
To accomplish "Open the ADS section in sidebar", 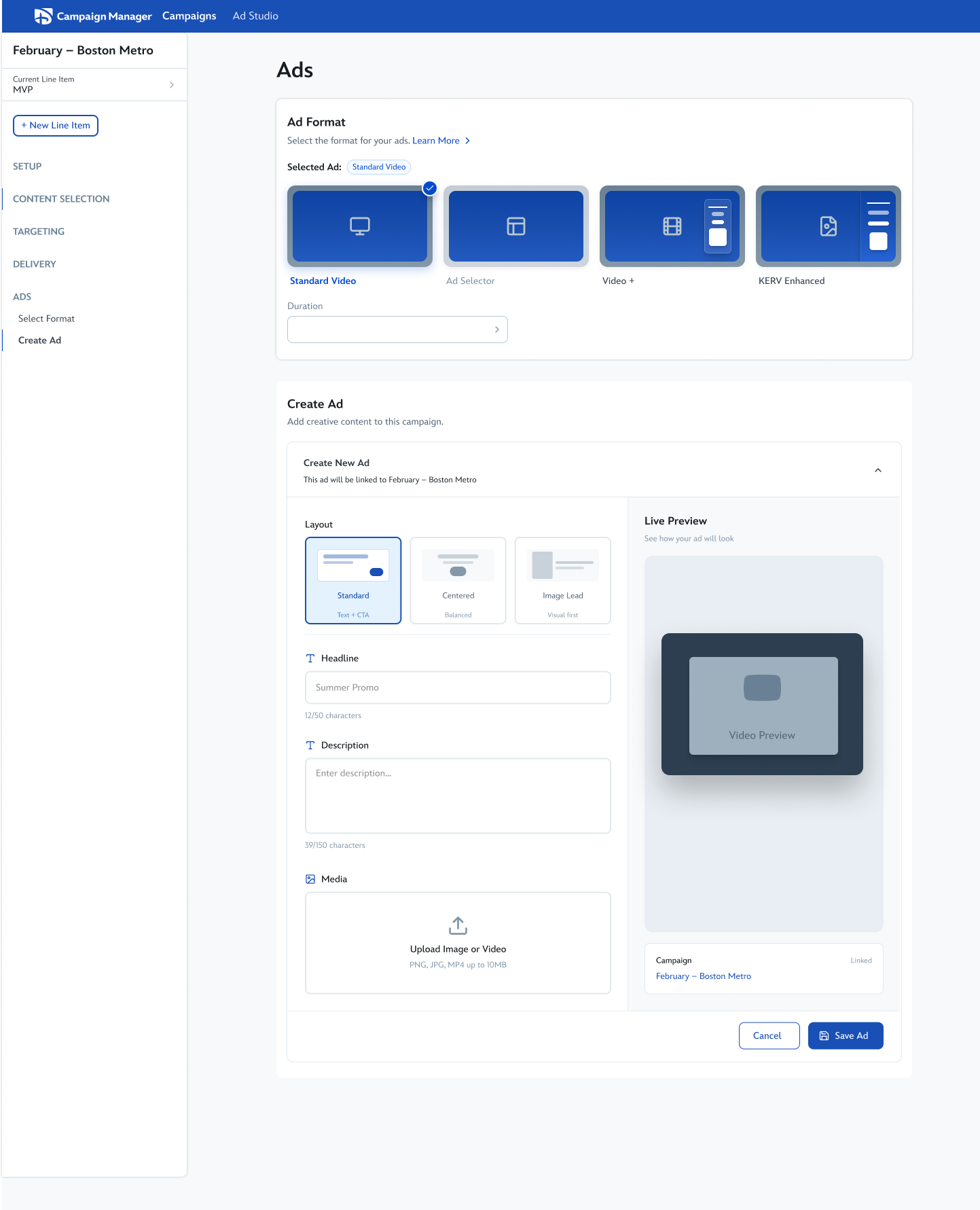I will [22, 297].
